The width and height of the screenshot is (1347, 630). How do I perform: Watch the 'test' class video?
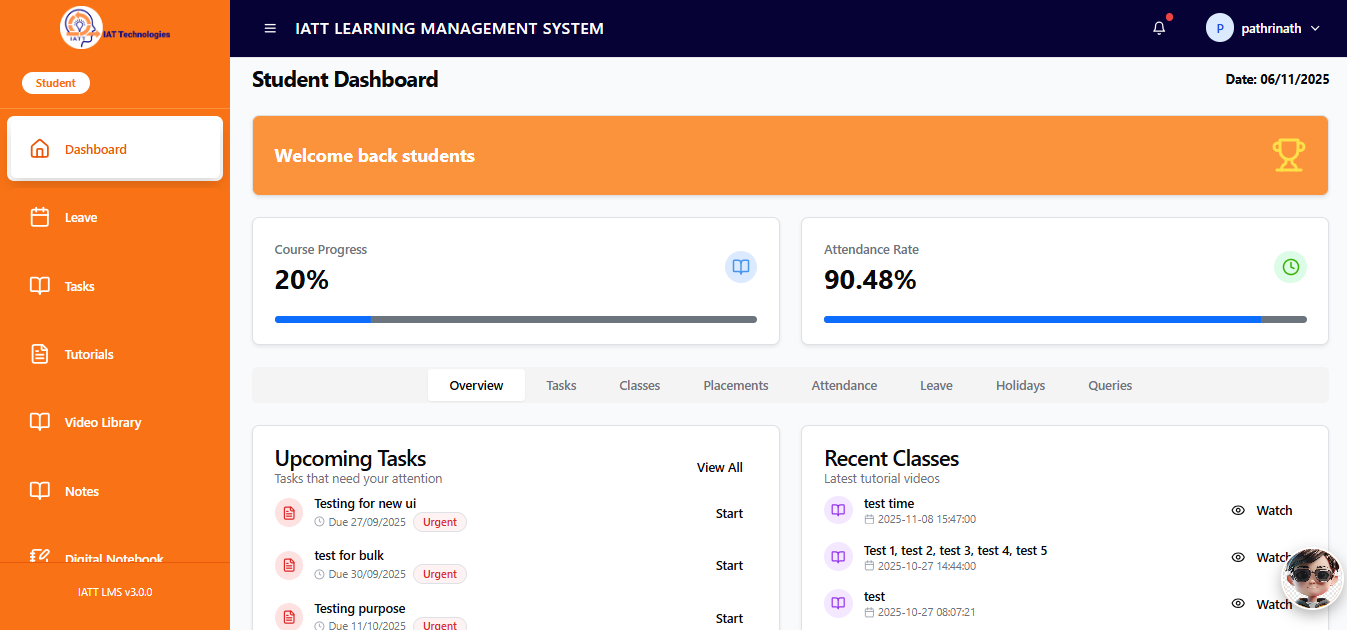[x=1262, y=604]
